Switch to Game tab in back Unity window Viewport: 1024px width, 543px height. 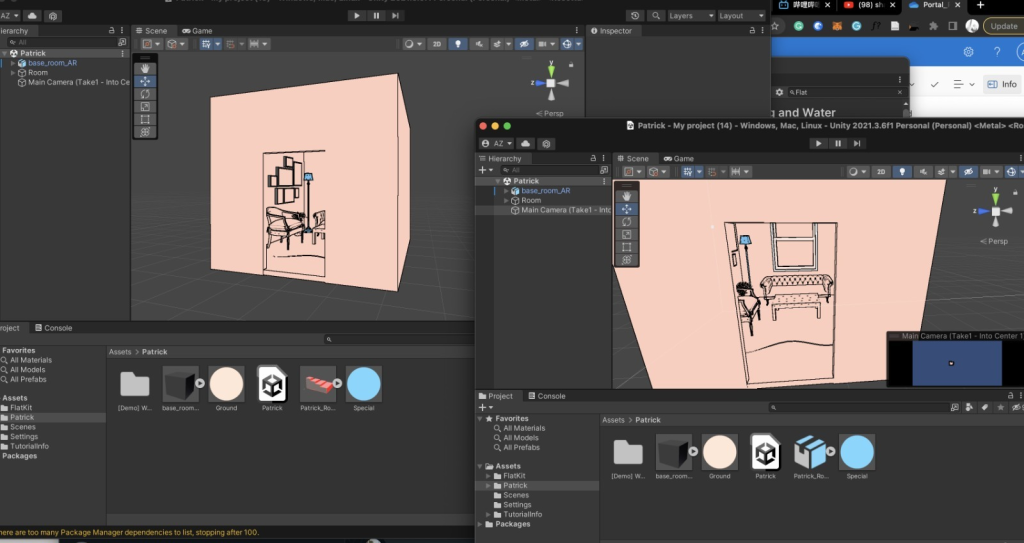coord(197,31)
